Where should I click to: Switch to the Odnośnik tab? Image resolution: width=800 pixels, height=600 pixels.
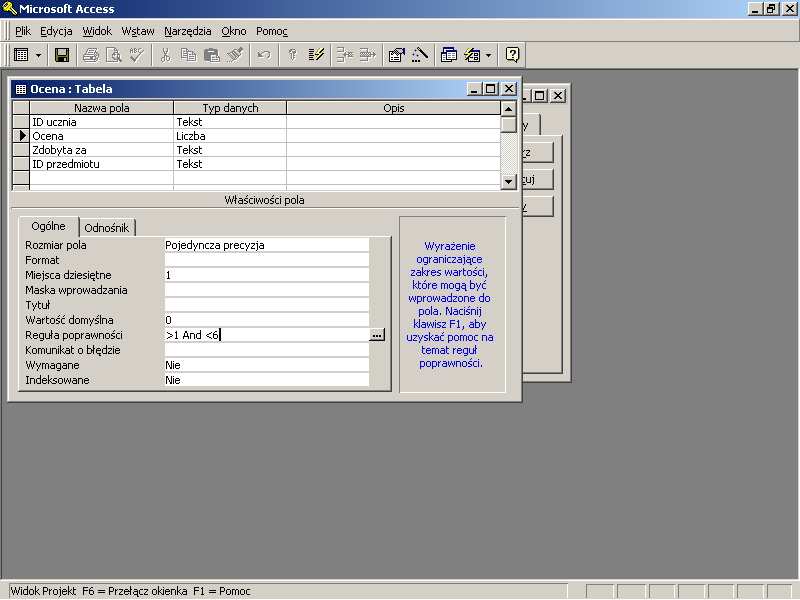coord(106,228)
